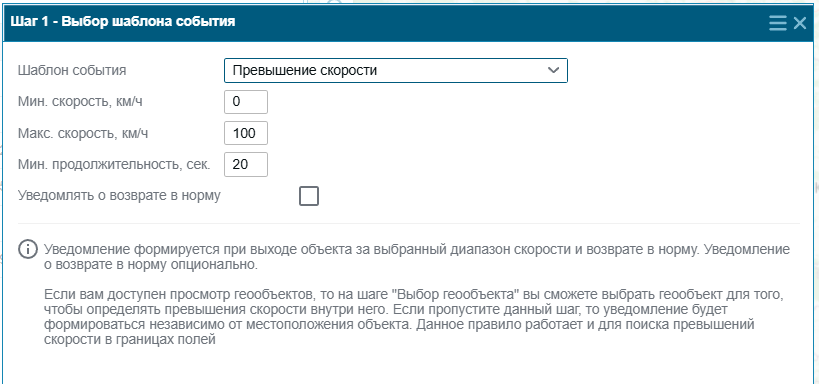The image size is (819, 384).
Task: Focus the Макс. скорость field showing 100
Action: tap(246, 133)
